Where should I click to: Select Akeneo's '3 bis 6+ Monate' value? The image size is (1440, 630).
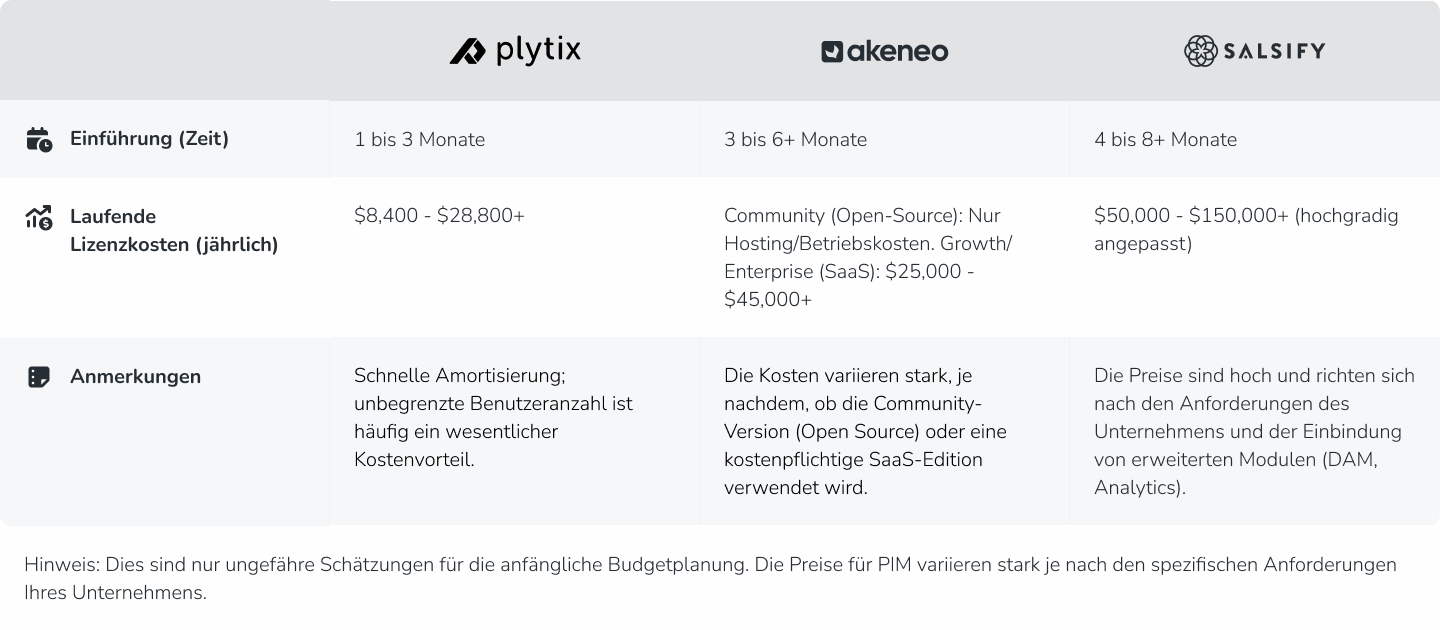pos(796,139)
